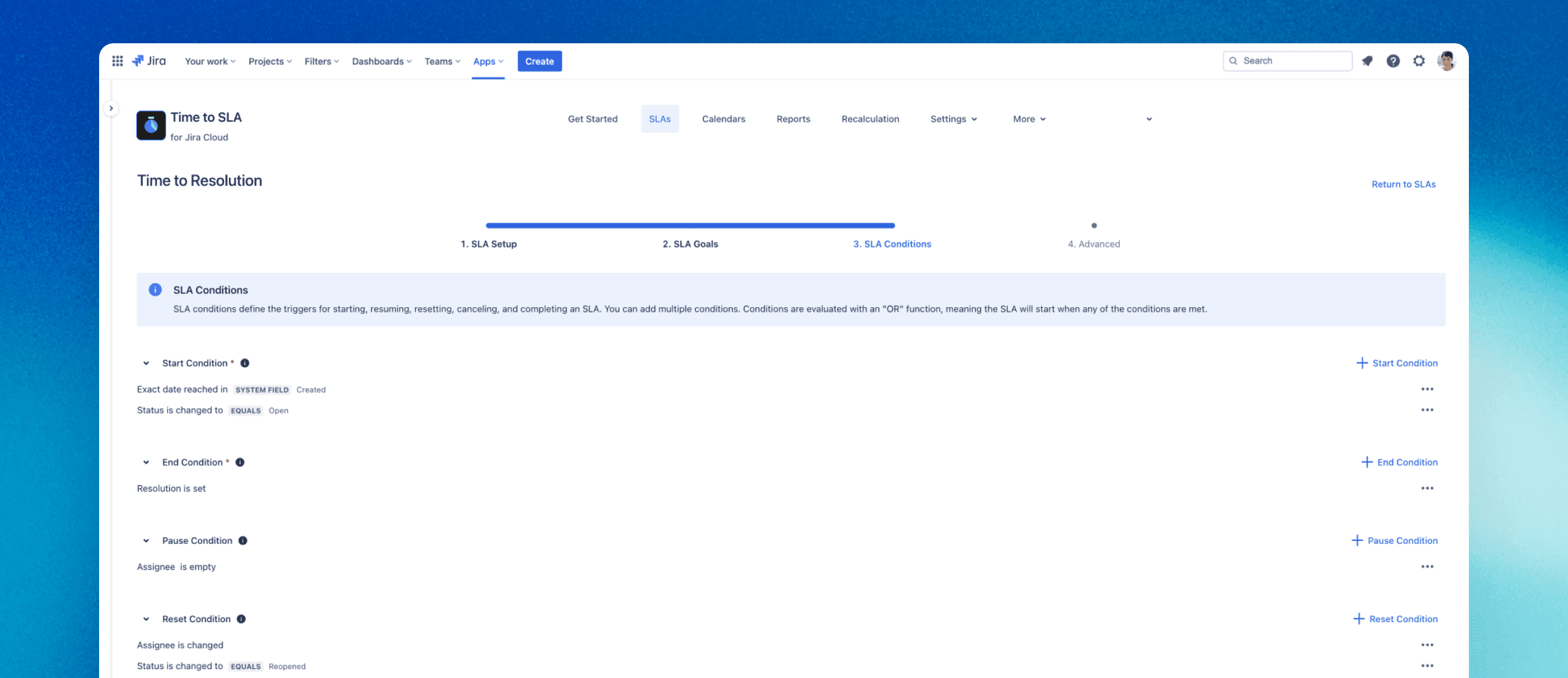The width and height of the screenshot is (1568, 678).
Task: Add a new Pause Condition
Action: point(1394,540)
